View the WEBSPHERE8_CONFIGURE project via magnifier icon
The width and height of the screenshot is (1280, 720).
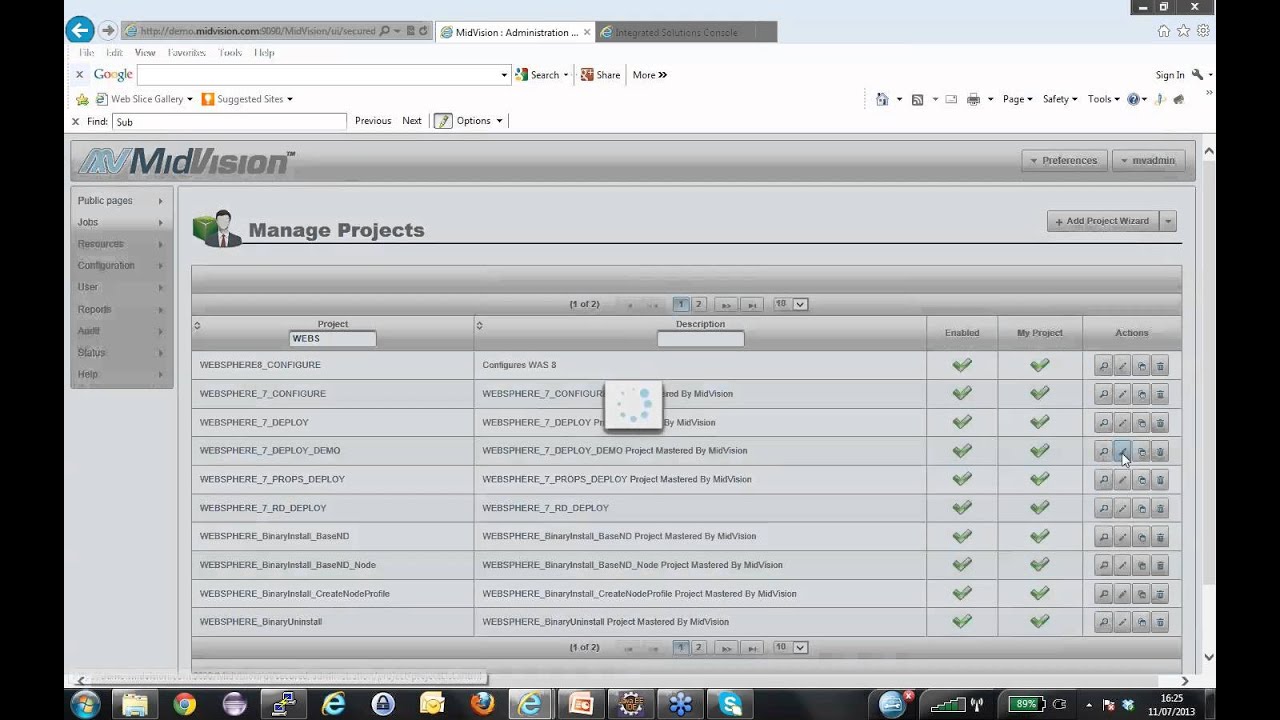point(1103,366)
